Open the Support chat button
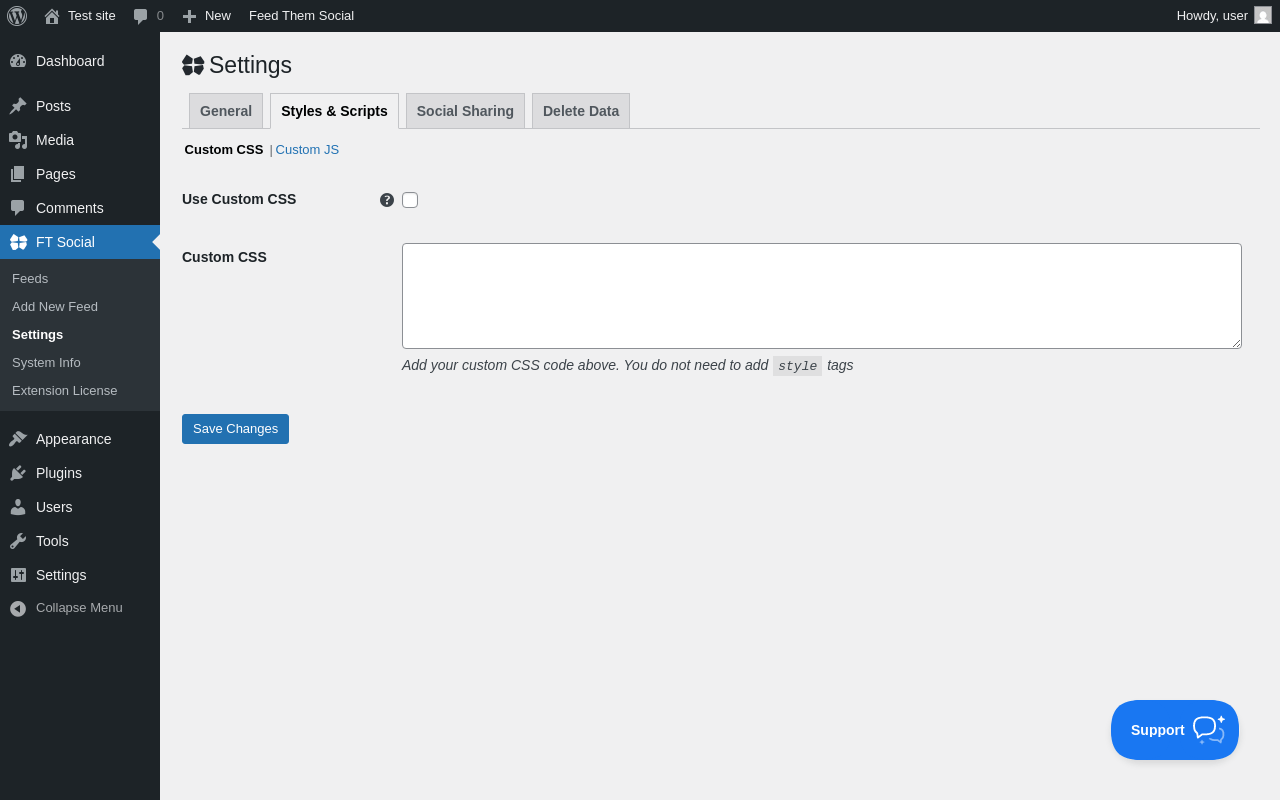Screen dimensions: 1280x800 coord(1175,730)
